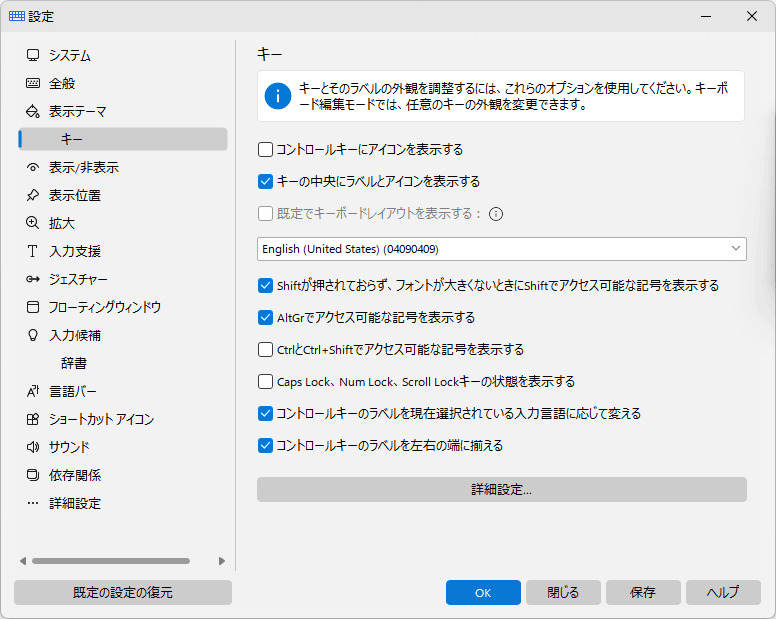Enable コントロールキーにアイコンを表示する checkbox
The image size is (776, 619).
coord(265,149)
